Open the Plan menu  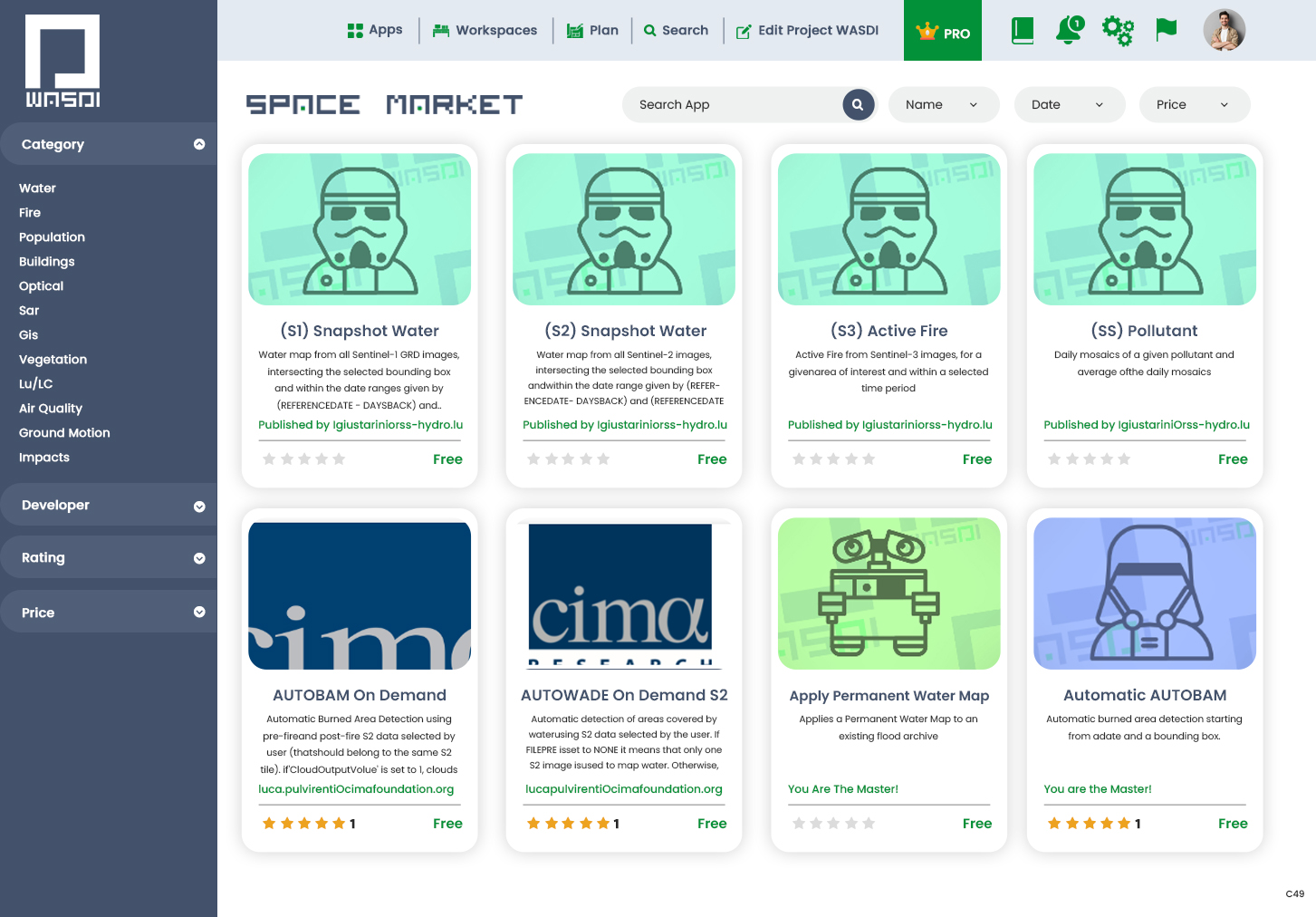(x=592, y=30)
